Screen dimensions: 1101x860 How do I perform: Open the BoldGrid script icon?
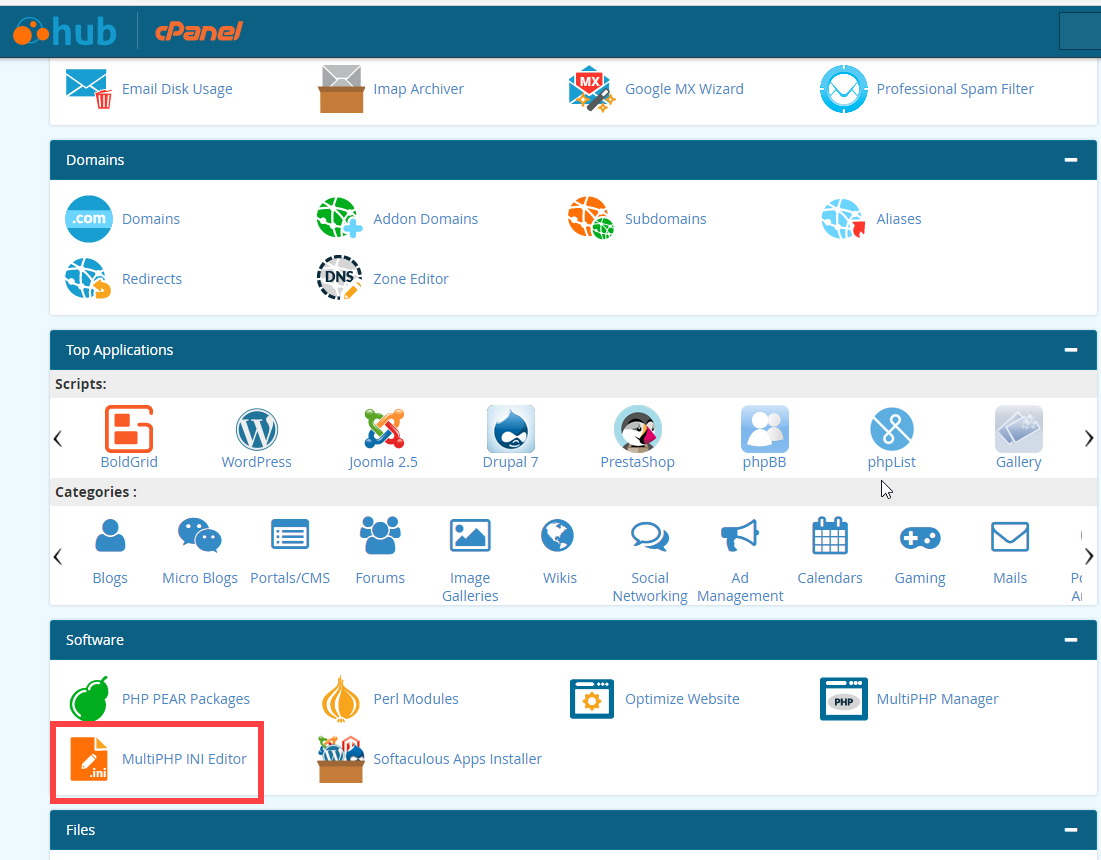(x=129, y=430)
